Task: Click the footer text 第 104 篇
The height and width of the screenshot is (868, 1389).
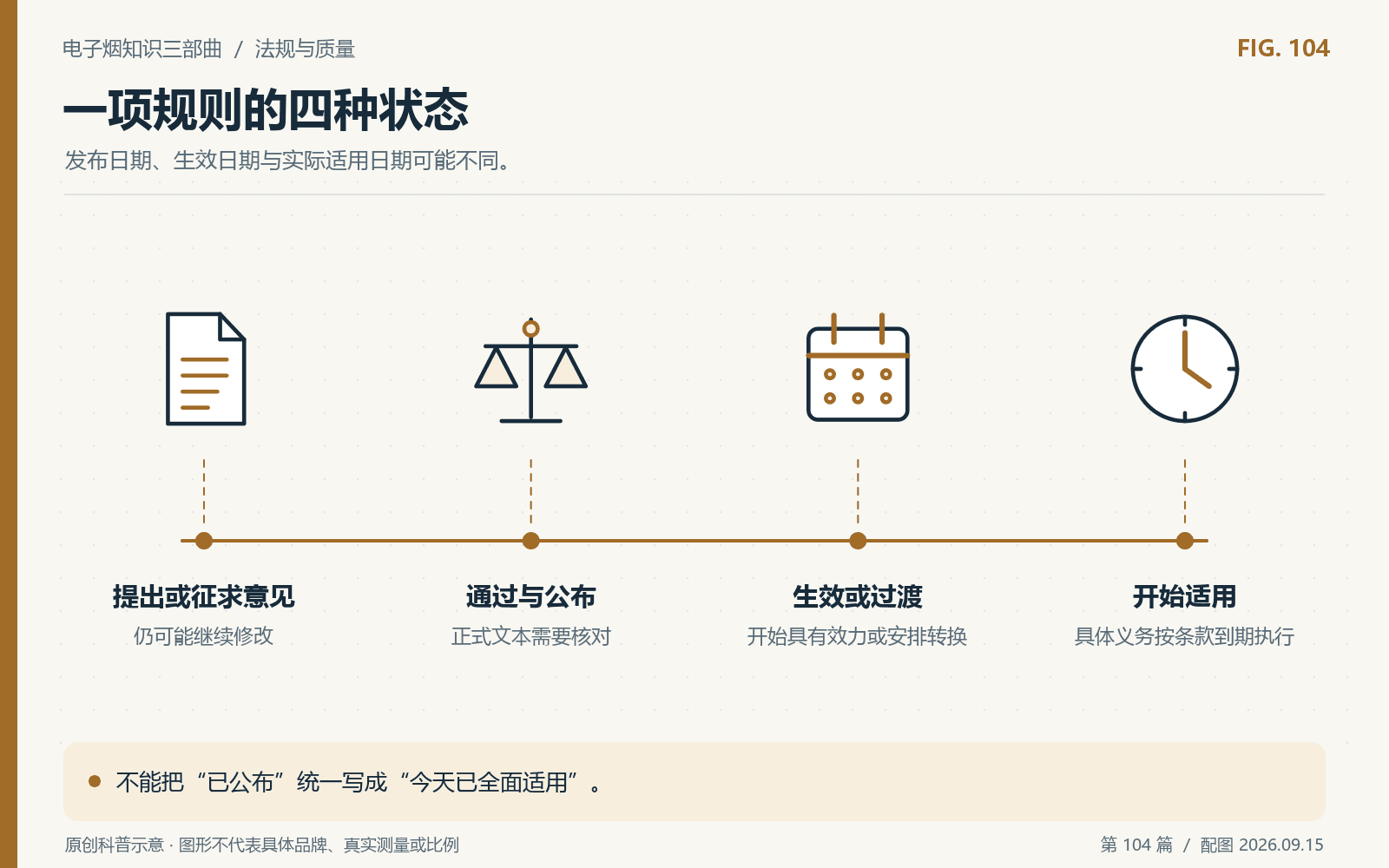Action: 1136,845
